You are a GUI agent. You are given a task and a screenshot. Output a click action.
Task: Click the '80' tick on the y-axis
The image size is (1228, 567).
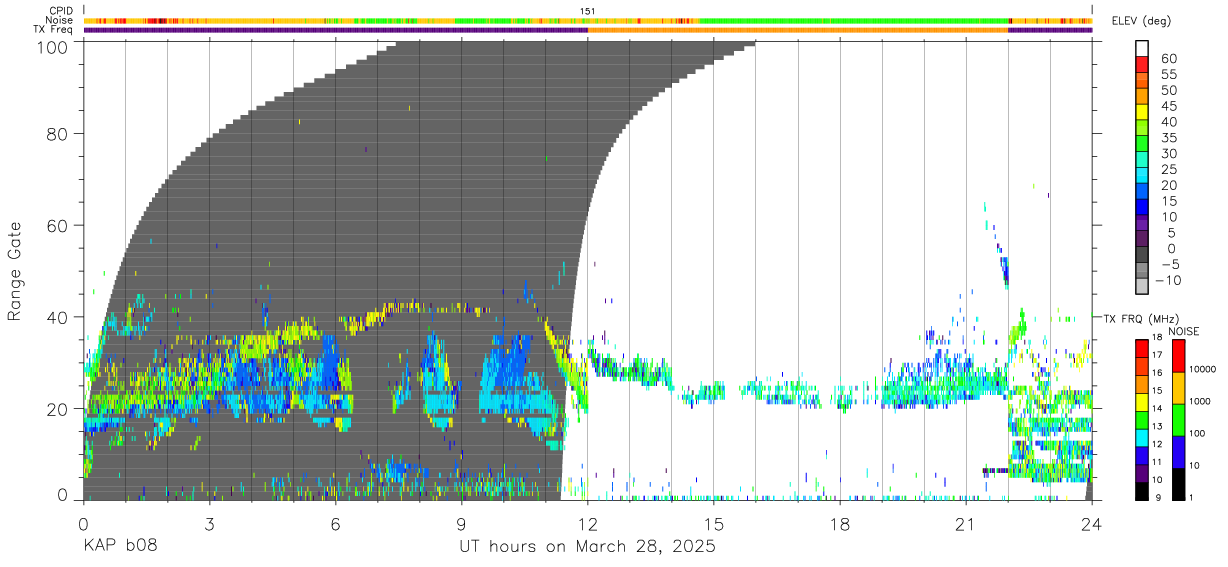(59, 133)
